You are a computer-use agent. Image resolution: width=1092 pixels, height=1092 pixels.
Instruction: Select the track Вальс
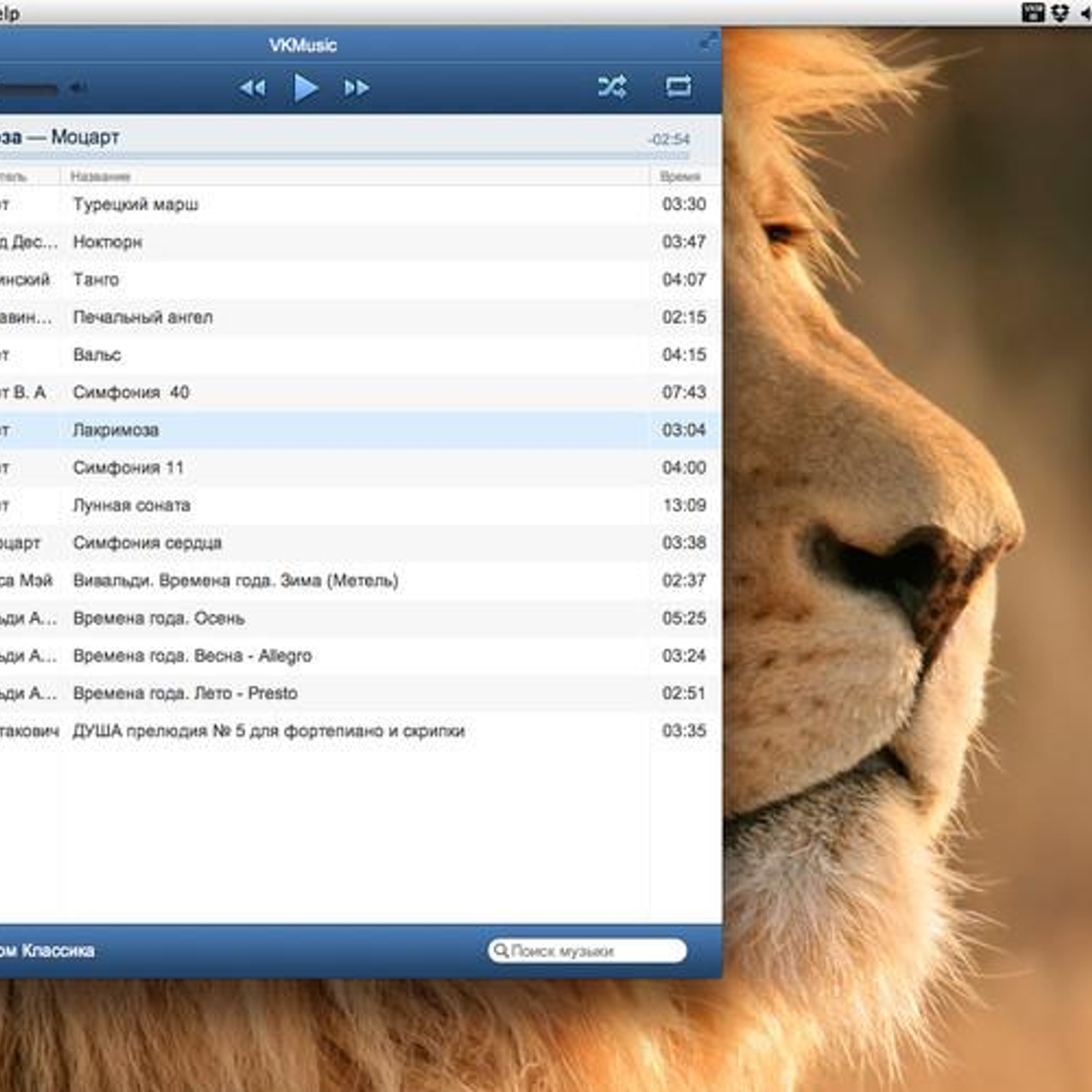(360, 354)
